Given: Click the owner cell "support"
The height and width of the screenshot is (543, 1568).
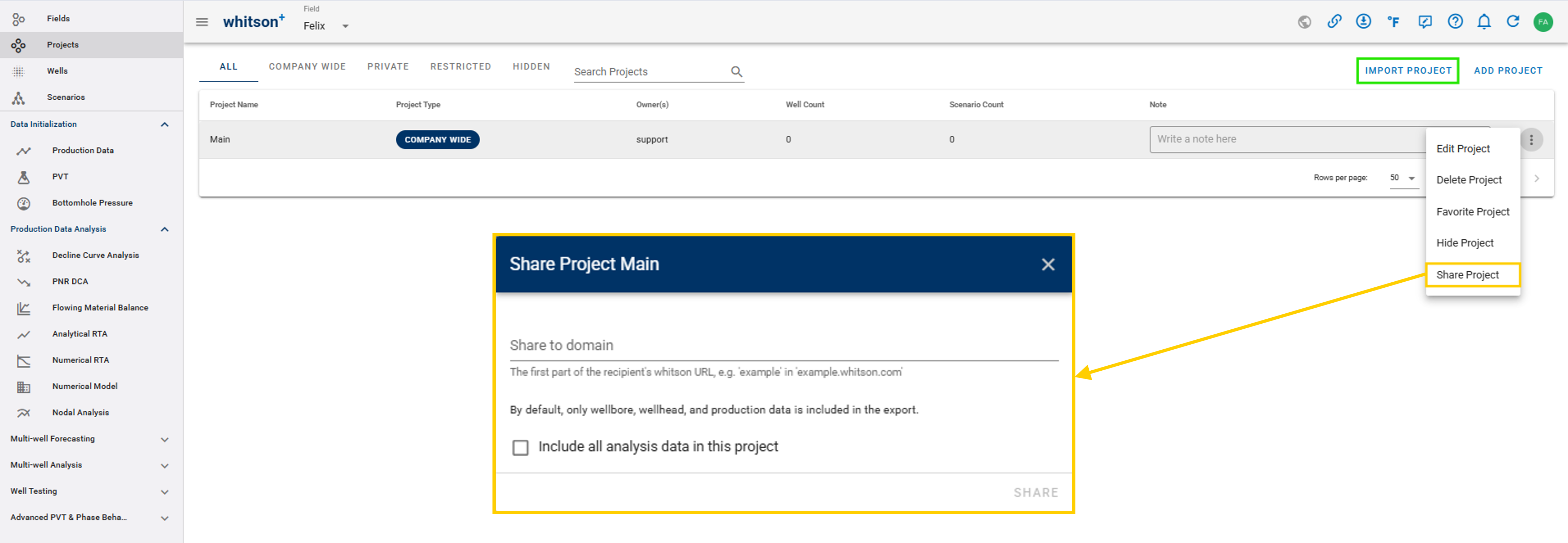Looking at the screenshot, I should click(652, 140).
